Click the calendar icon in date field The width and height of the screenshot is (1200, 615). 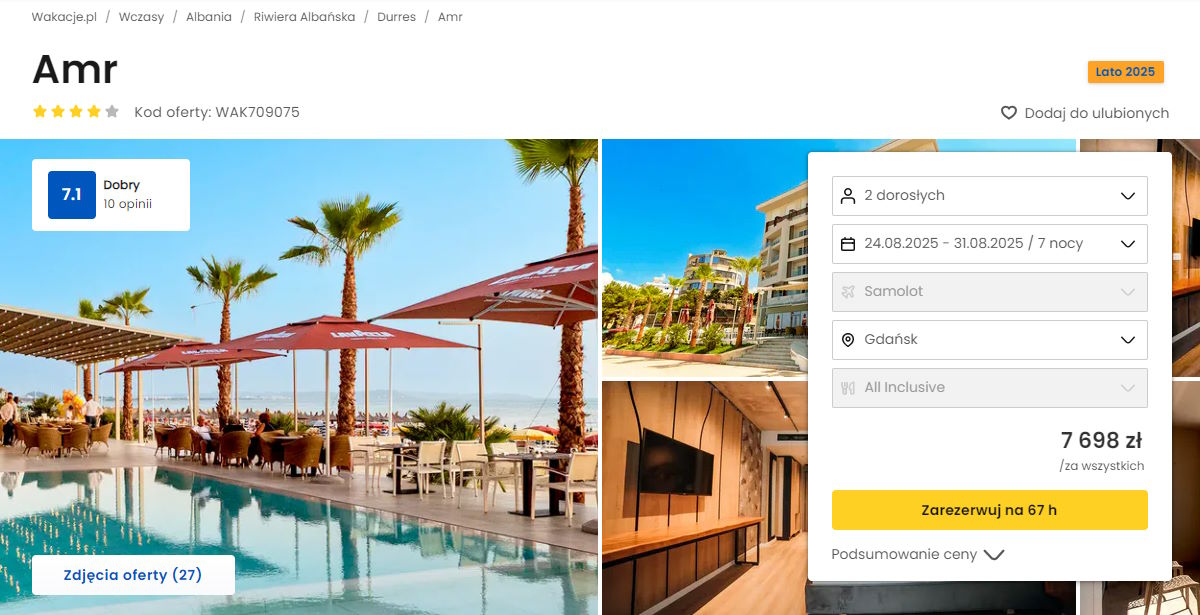[x=848, y=243]
